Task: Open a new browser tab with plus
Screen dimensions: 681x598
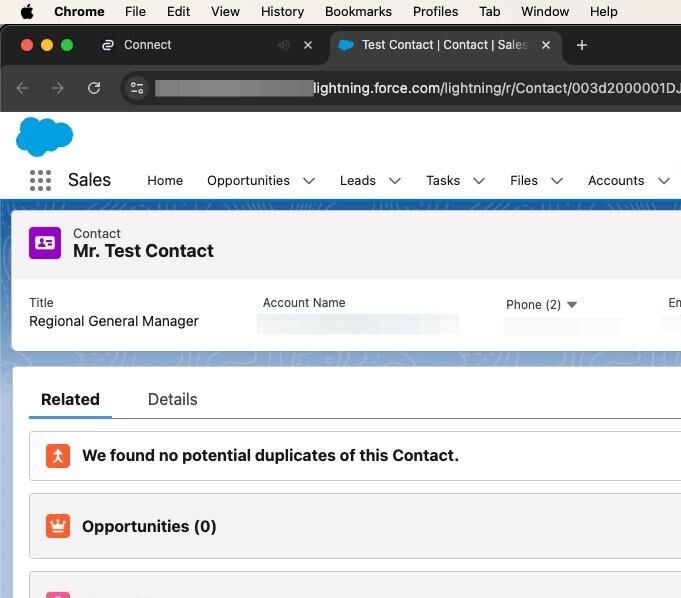Action: [582, 45]
